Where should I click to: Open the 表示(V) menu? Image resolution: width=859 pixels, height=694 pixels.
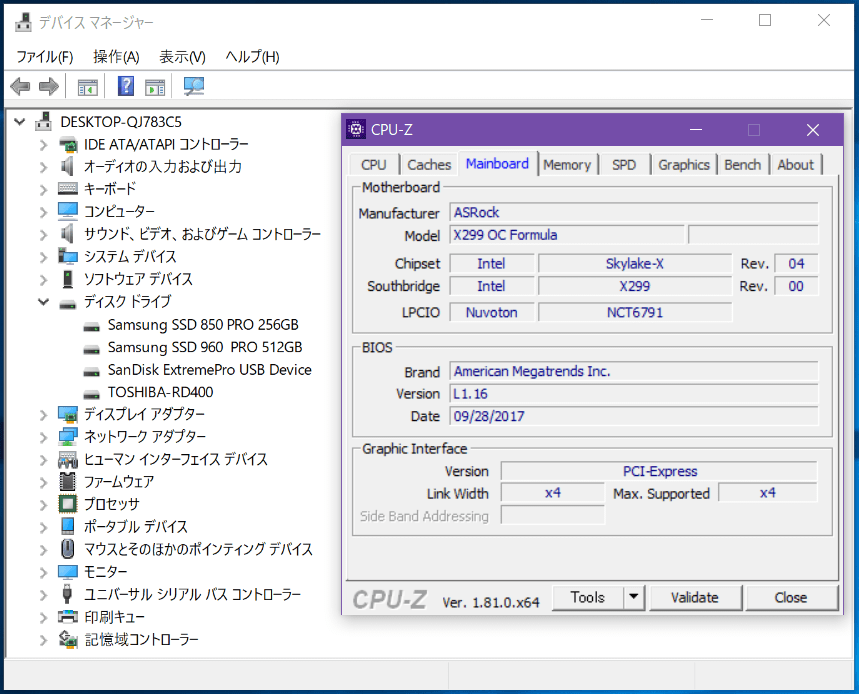click(182, 57)
